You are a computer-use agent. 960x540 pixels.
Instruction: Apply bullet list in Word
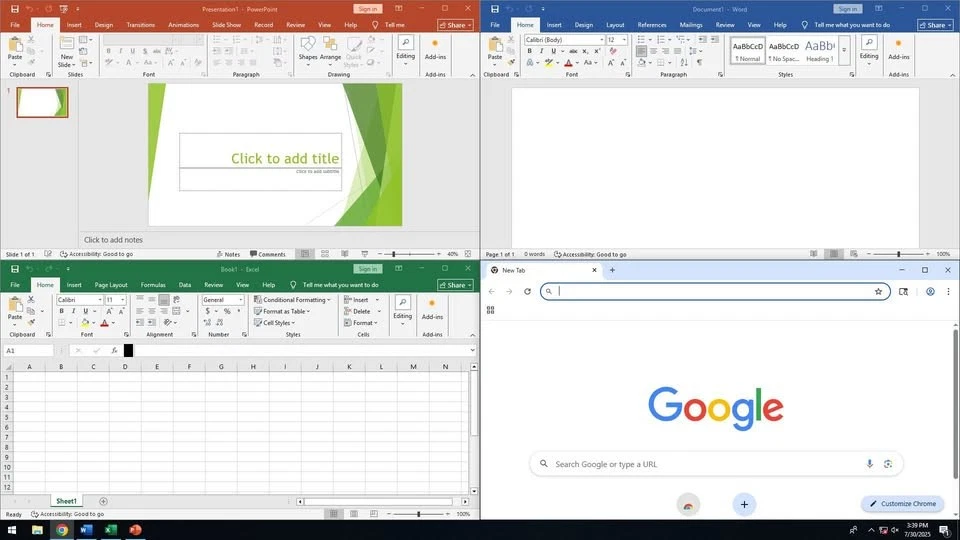point(642,40)
